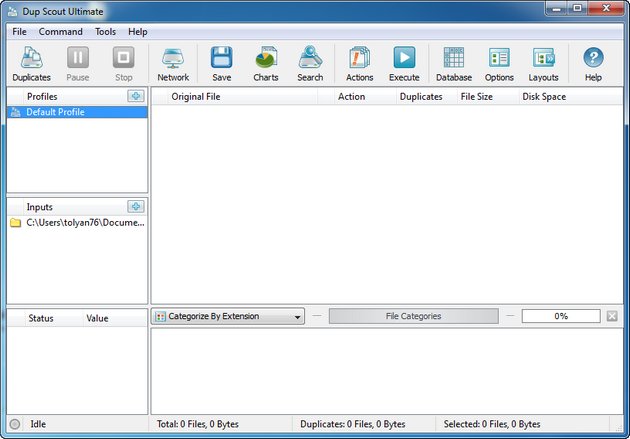Open the Charts view
The height and width of the screenshot is (439, 630).
[265, 63]
